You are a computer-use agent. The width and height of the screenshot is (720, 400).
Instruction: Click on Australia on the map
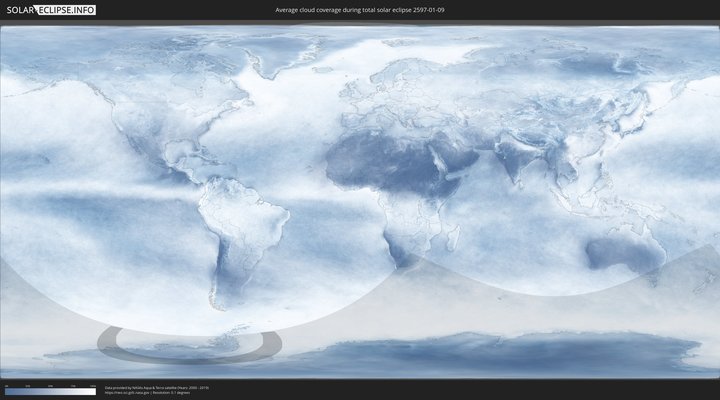coord(625,255)
